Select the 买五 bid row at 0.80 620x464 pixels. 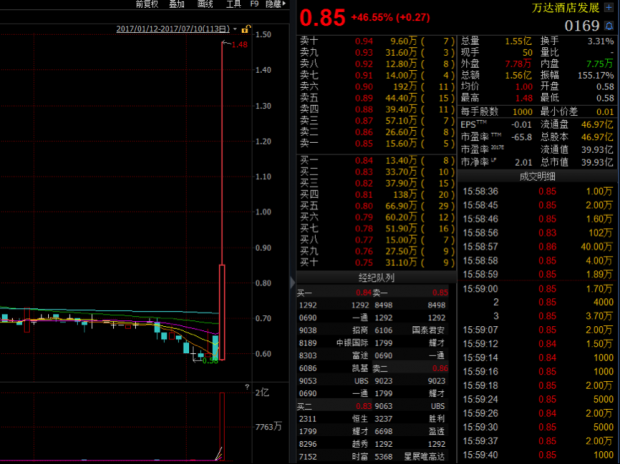[x=376, y=206]
